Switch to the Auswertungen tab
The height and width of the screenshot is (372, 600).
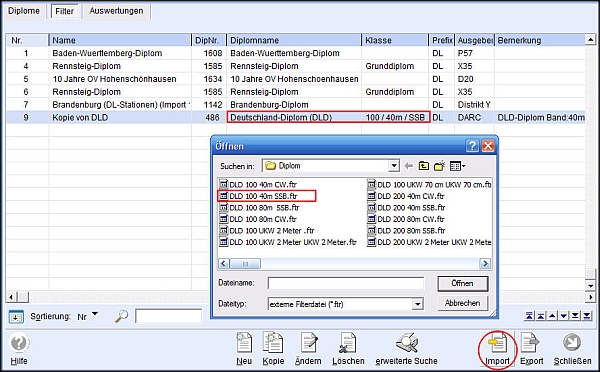116,11
